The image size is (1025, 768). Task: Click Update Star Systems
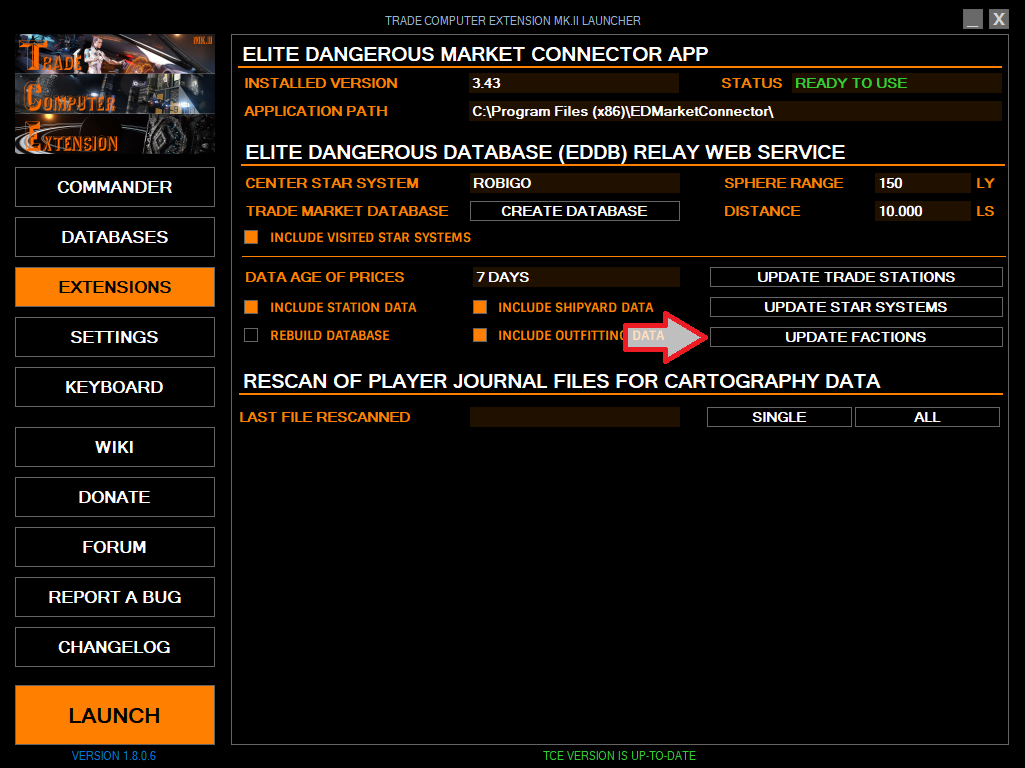click(856, 307)
